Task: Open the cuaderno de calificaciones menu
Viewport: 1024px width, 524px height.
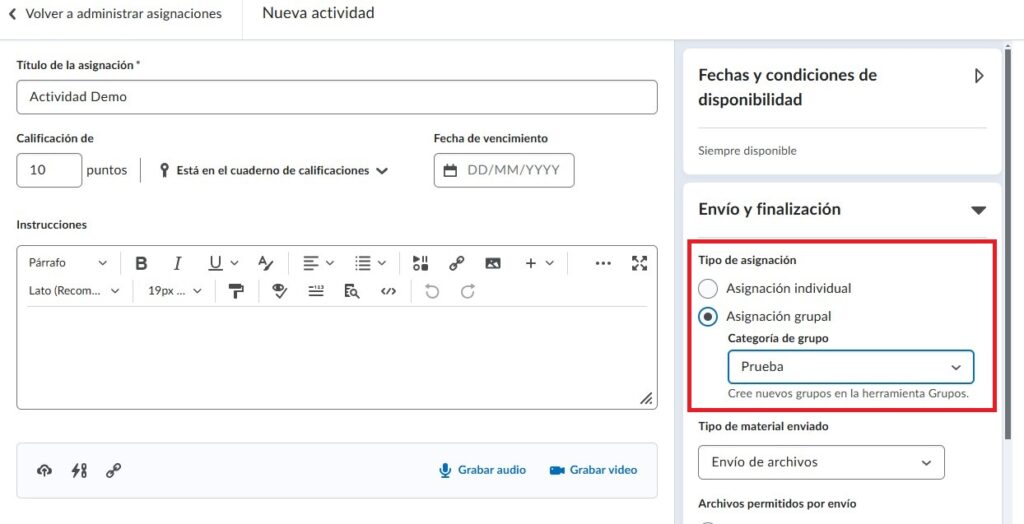Action: [x=273, y=171]
